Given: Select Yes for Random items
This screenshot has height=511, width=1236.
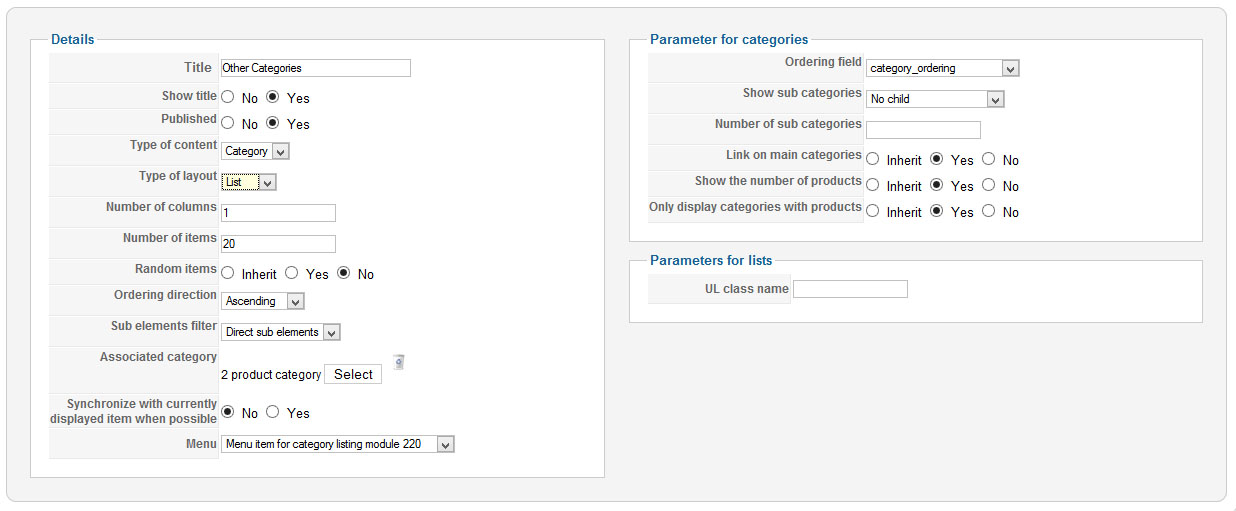Looking at the screenshot, I should click(292, 273).
